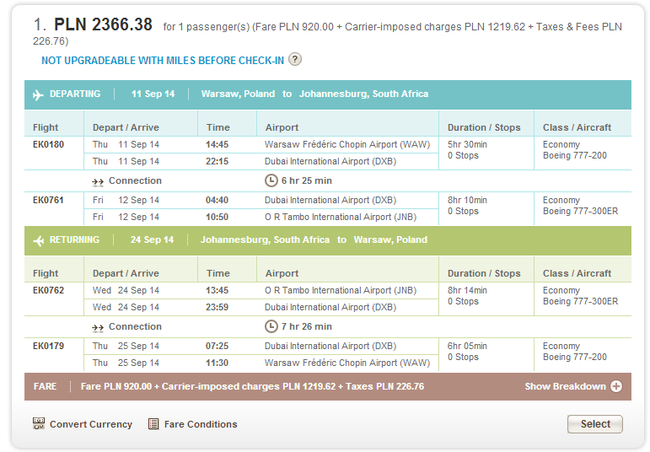The image size is (650, 452).
Task: Open the Fare Conditions link
Action: [200, 424]
